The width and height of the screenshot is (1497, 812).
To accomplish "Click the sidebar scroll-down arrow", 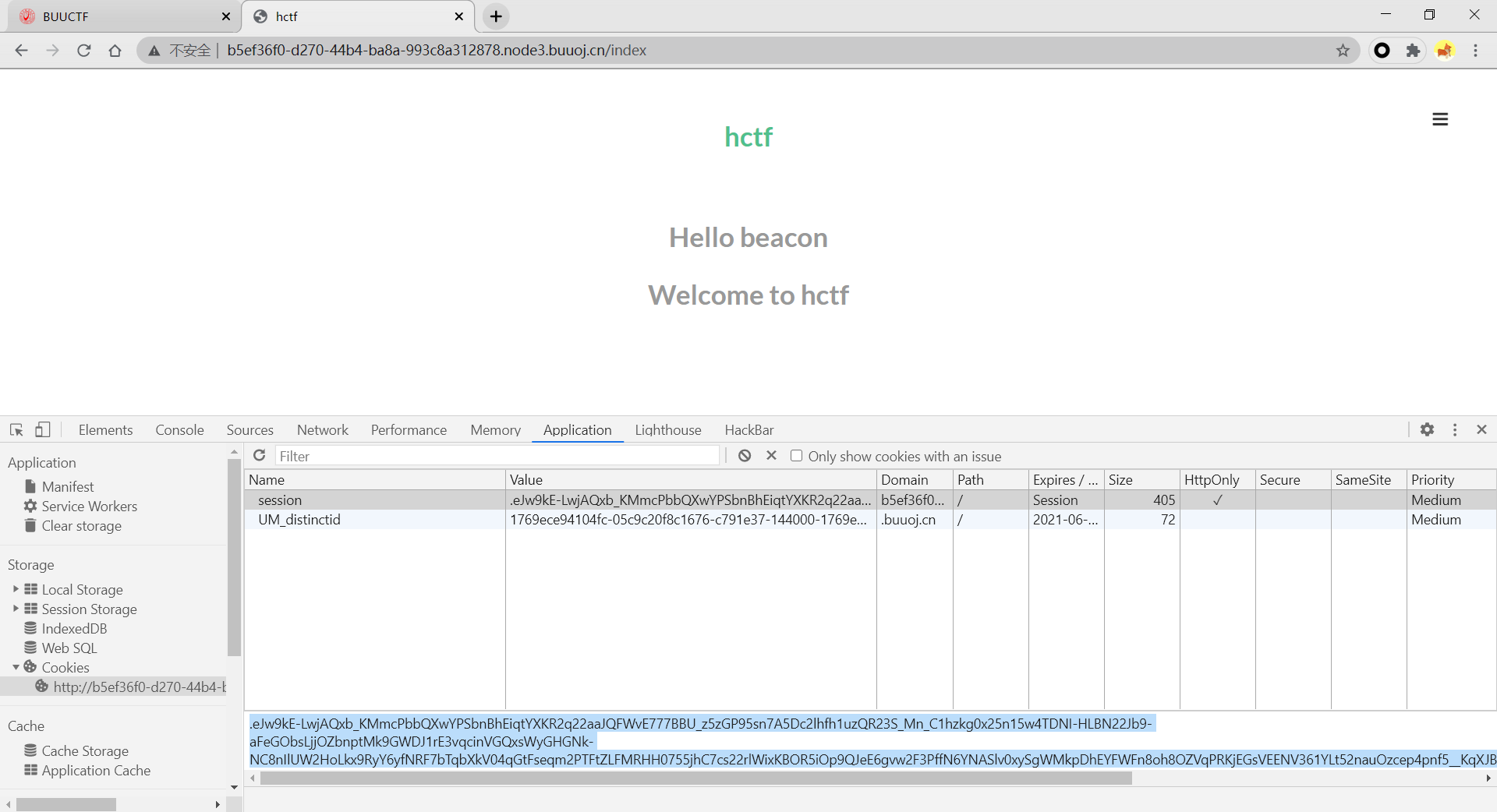I will [x=234, y=787].
